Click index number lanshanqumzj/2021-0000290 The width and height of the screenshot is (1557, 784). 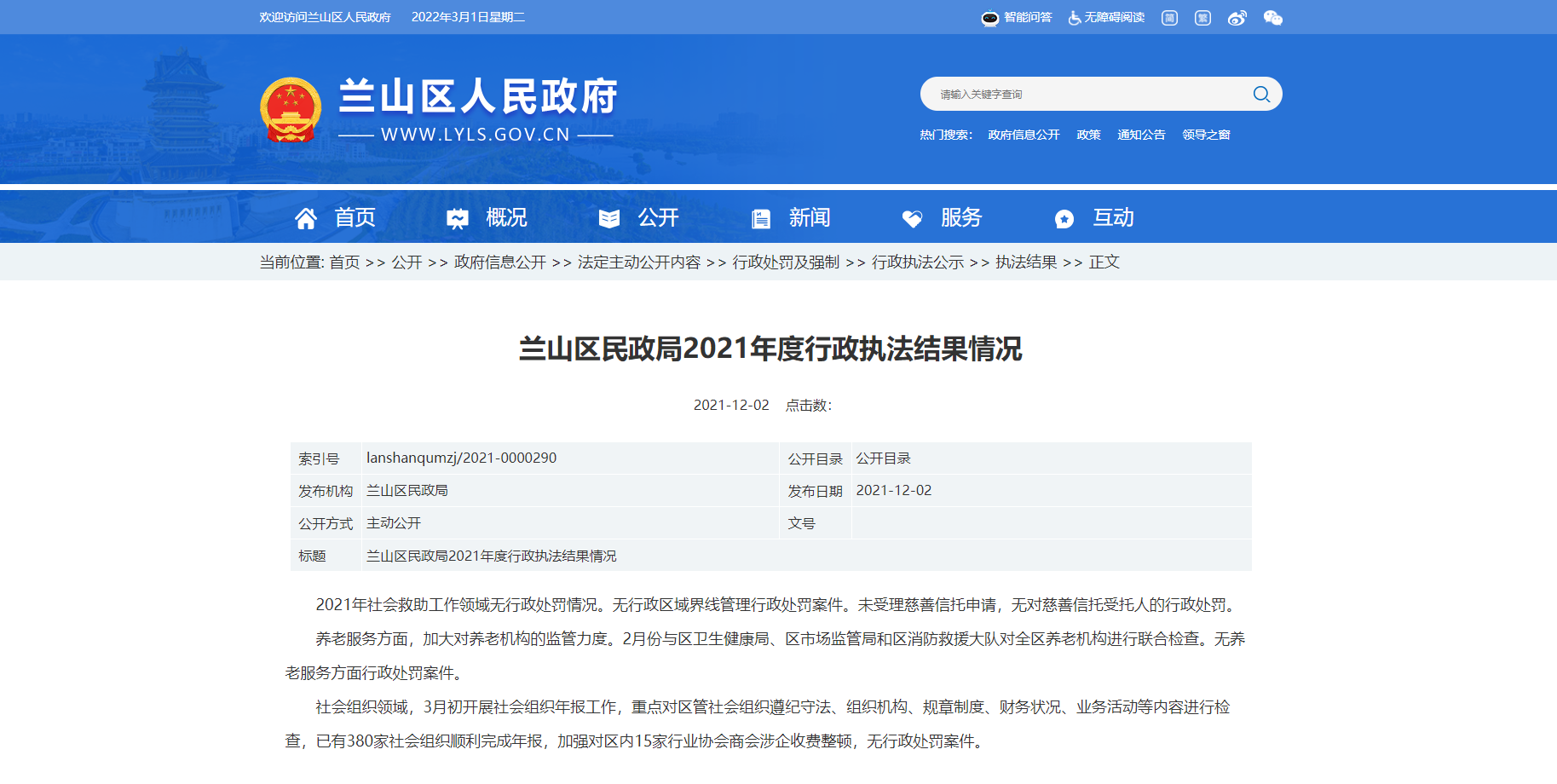[461, 458]
